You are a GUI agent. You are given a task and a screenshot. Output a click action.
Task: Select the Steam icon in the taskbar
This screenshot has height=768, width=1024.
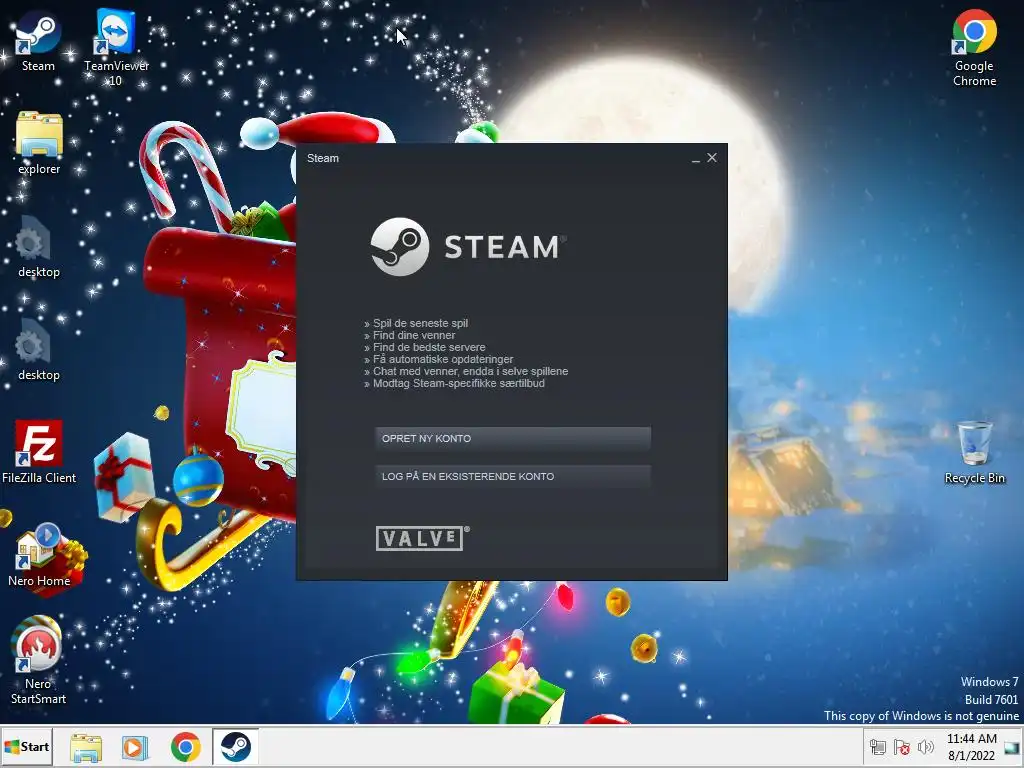235,746
